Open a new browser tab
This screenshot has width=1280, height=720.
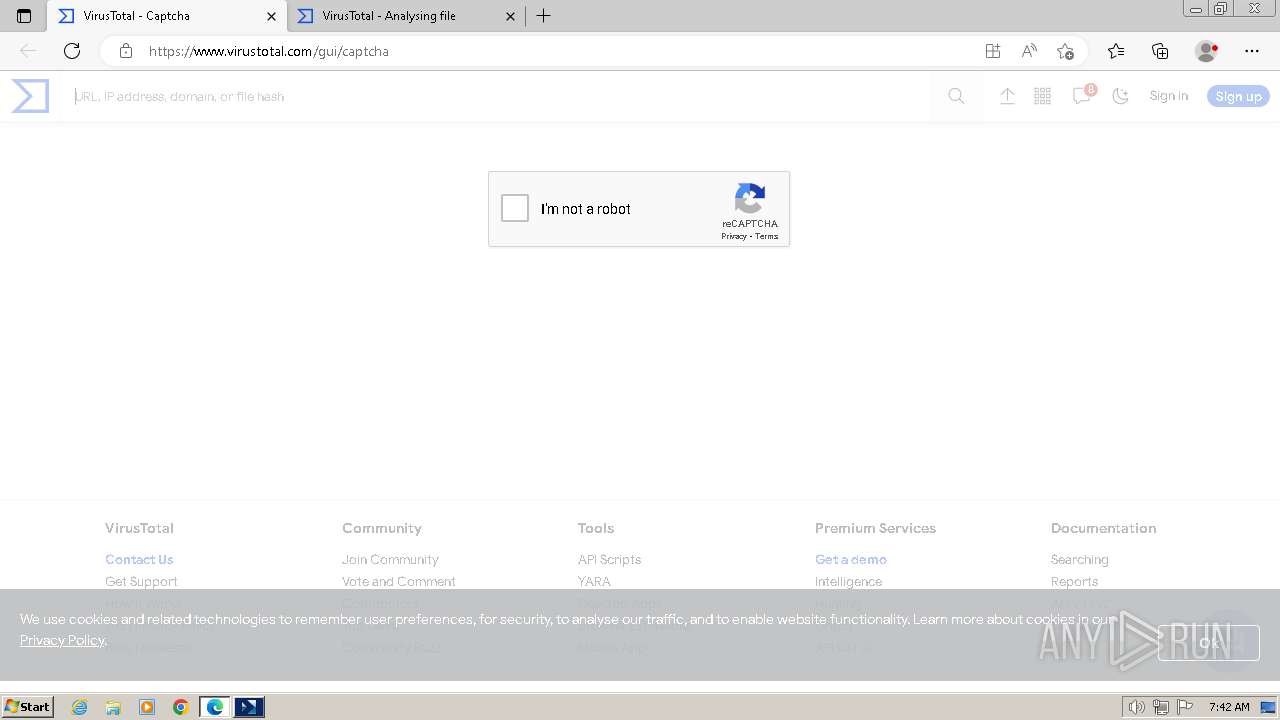point(543,16)
